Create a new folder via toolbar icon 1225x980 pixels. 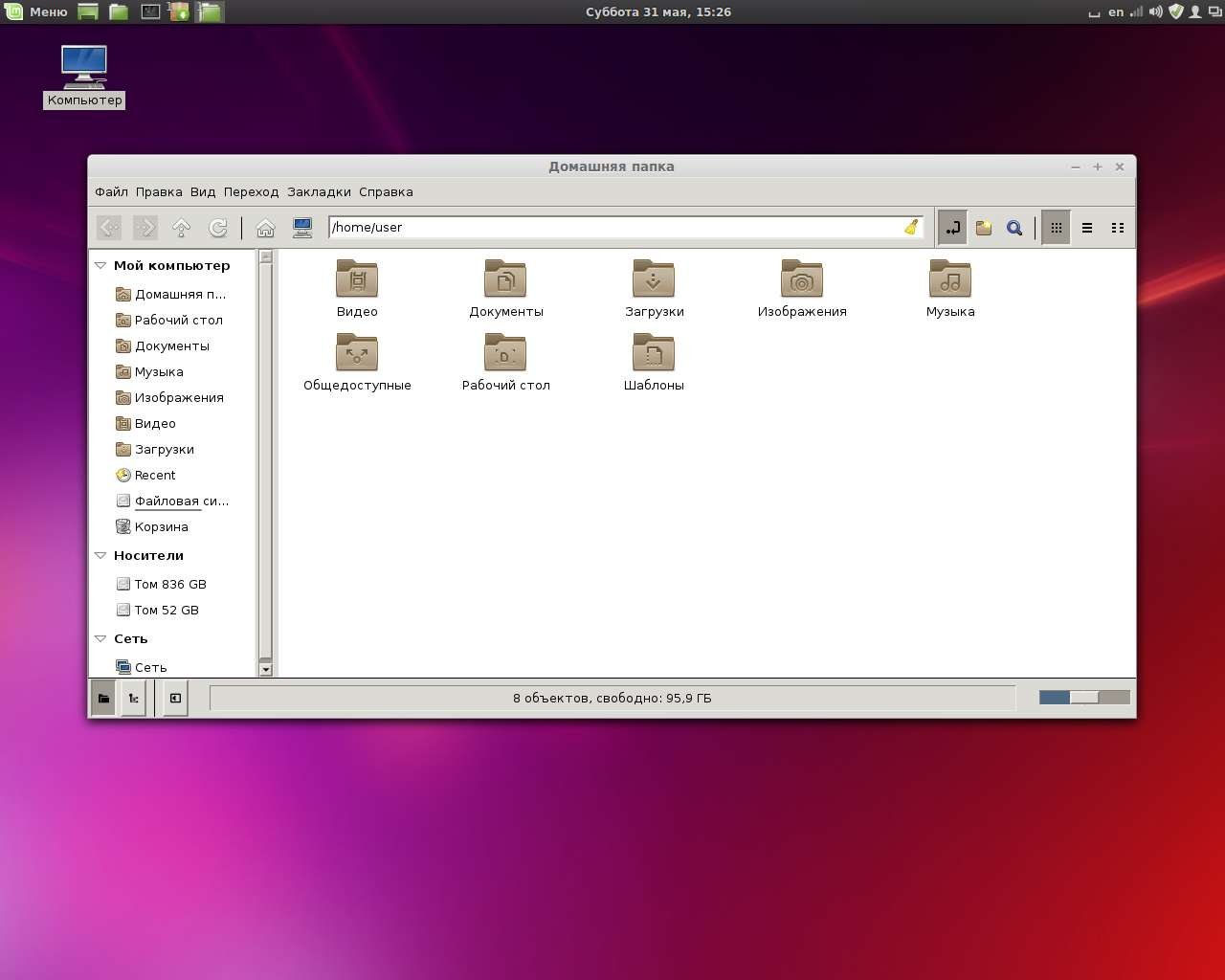pyautogui.click(x=983, y=228)
